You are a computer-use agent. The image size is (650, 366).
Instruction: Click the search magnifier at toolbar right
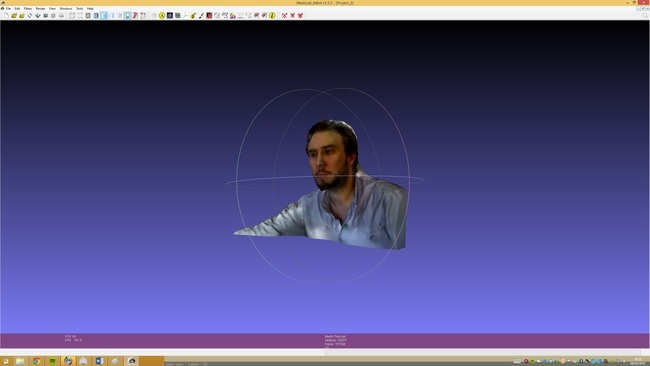[x=645, y=15]
